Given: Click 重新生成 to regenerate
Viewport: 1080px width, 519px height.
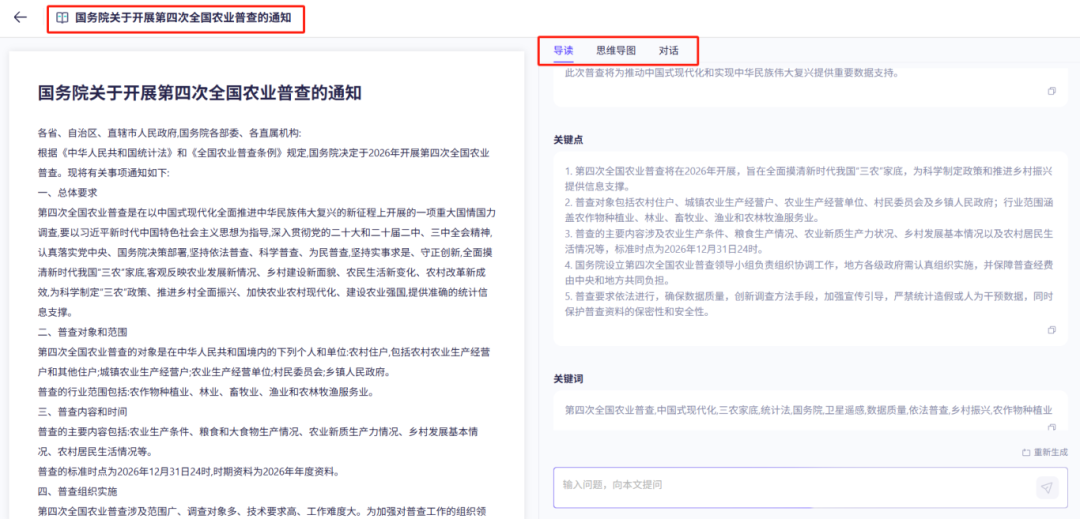Looking at the screenshot, I should pyautogui.click(x=1045, y=452).
